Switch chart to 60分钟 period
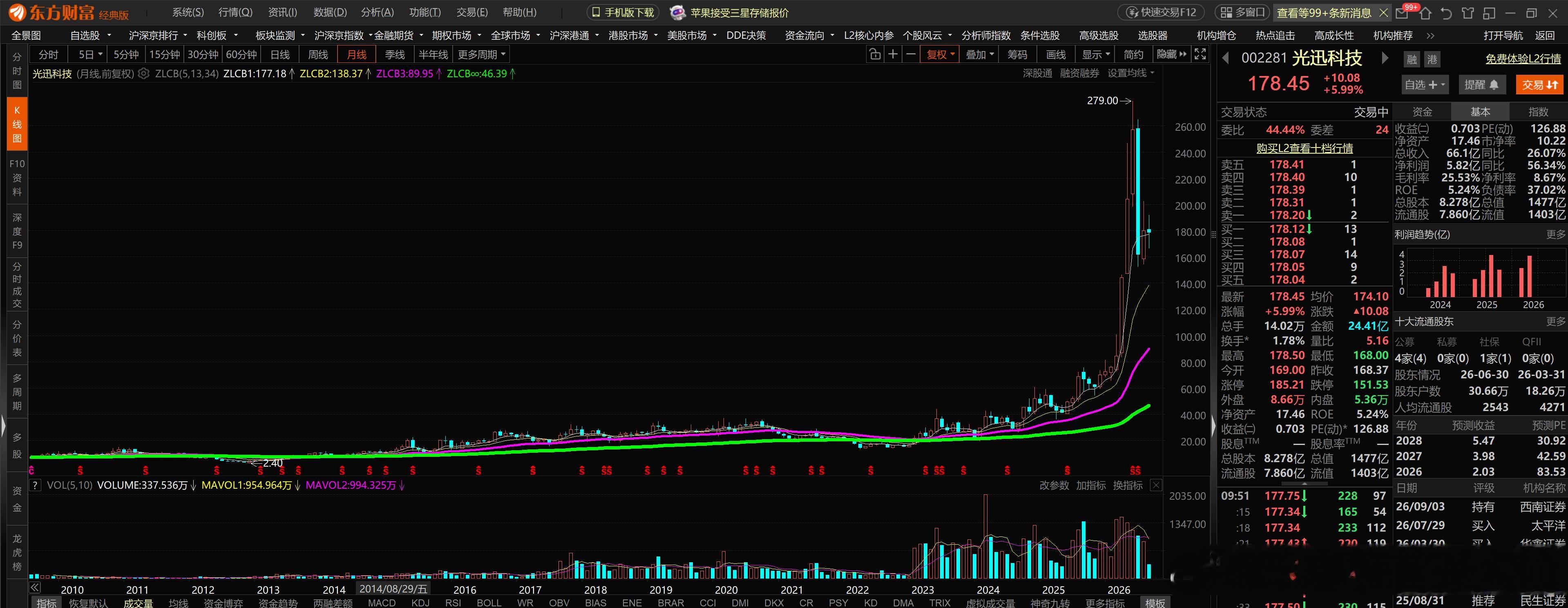 [x=241, y=55]
